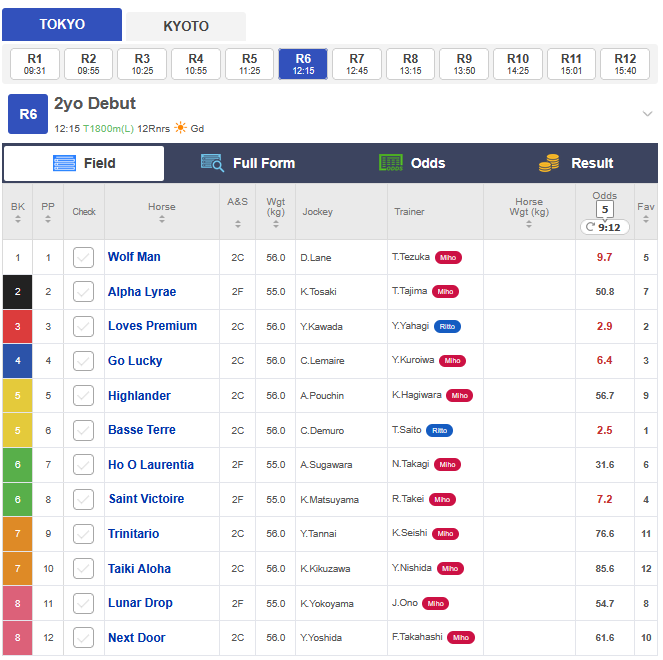Sort table by Wgt (kg) arrows
The image size is (663, 660).
tap(276, 225)
